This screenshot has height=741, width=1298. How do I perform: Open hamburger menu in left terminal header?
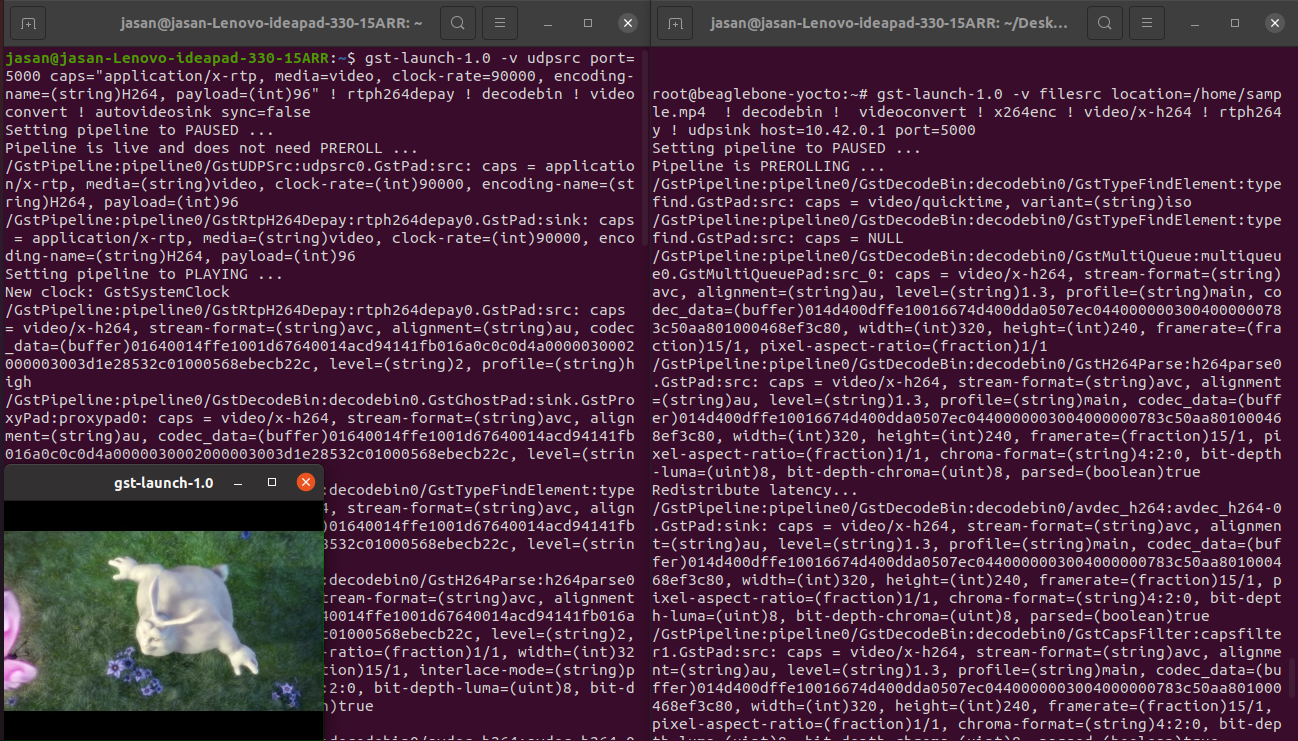coord(500,22)
